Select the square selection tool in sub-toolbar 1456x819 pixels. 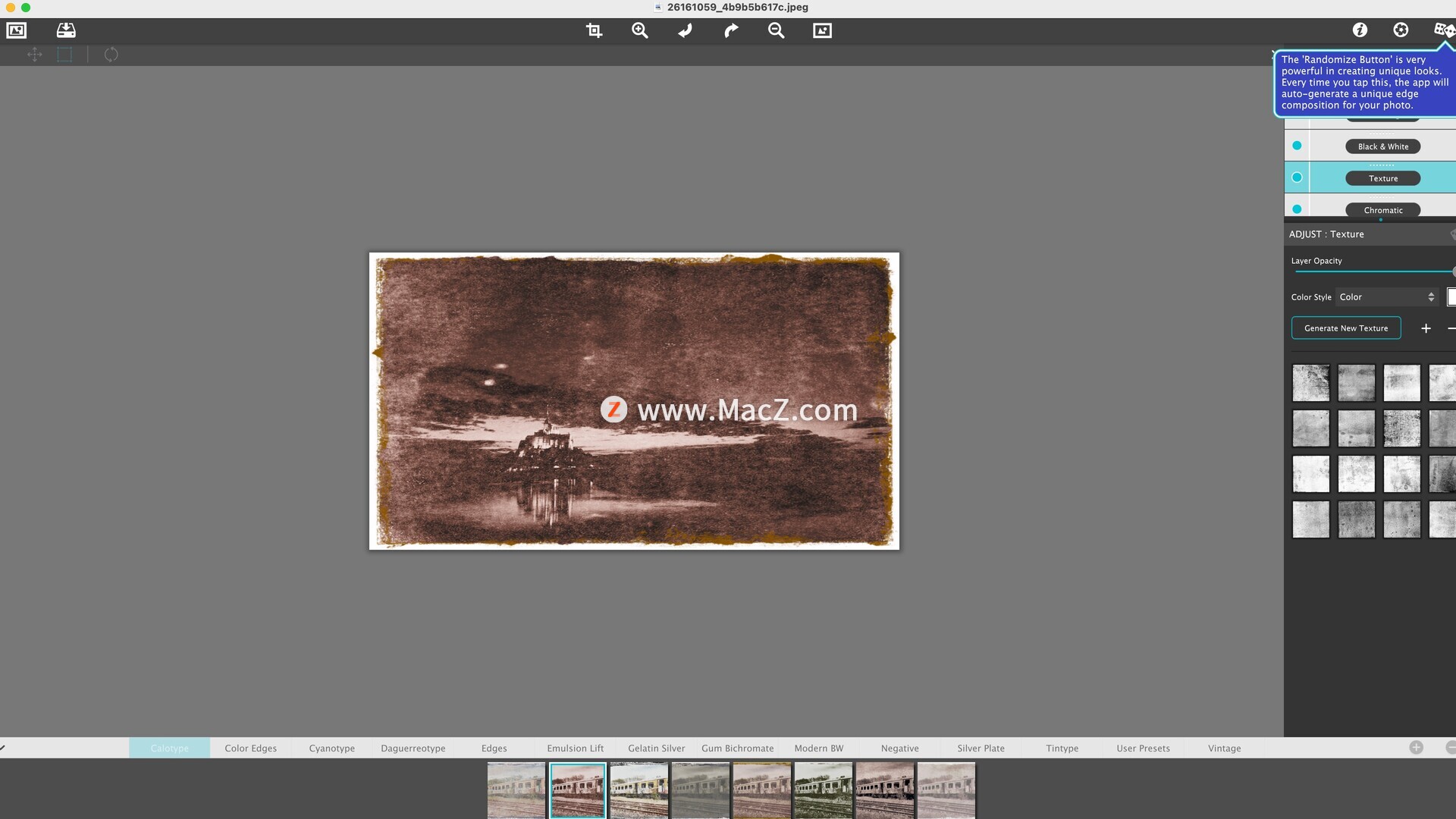64,55
